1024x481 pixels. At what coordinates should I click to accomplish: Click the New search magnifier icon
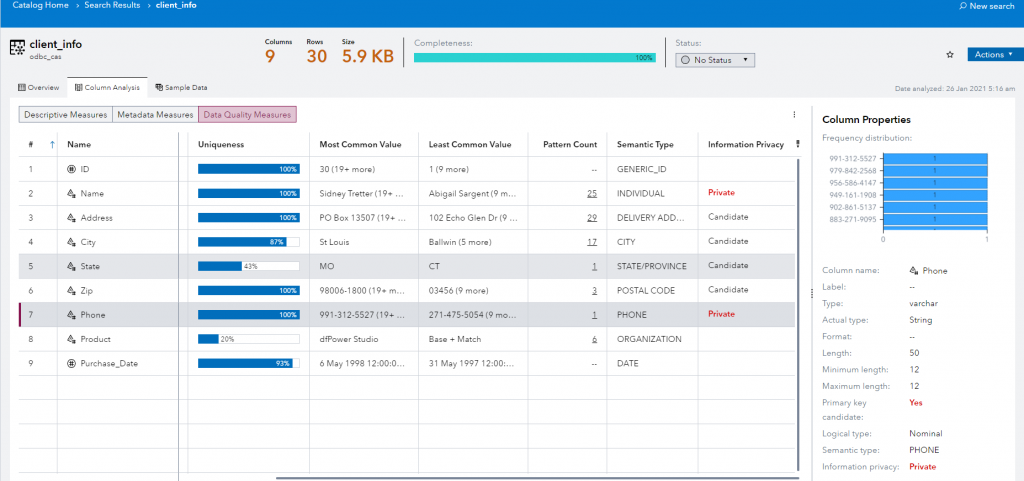point(963,6)
